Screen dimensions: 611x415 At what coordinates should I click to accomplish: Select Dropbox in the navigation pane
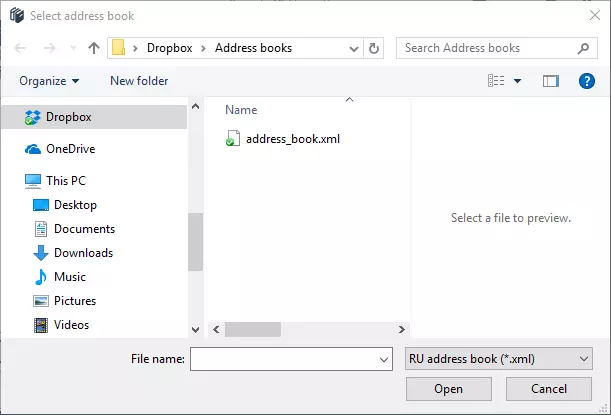click(68, 117)
